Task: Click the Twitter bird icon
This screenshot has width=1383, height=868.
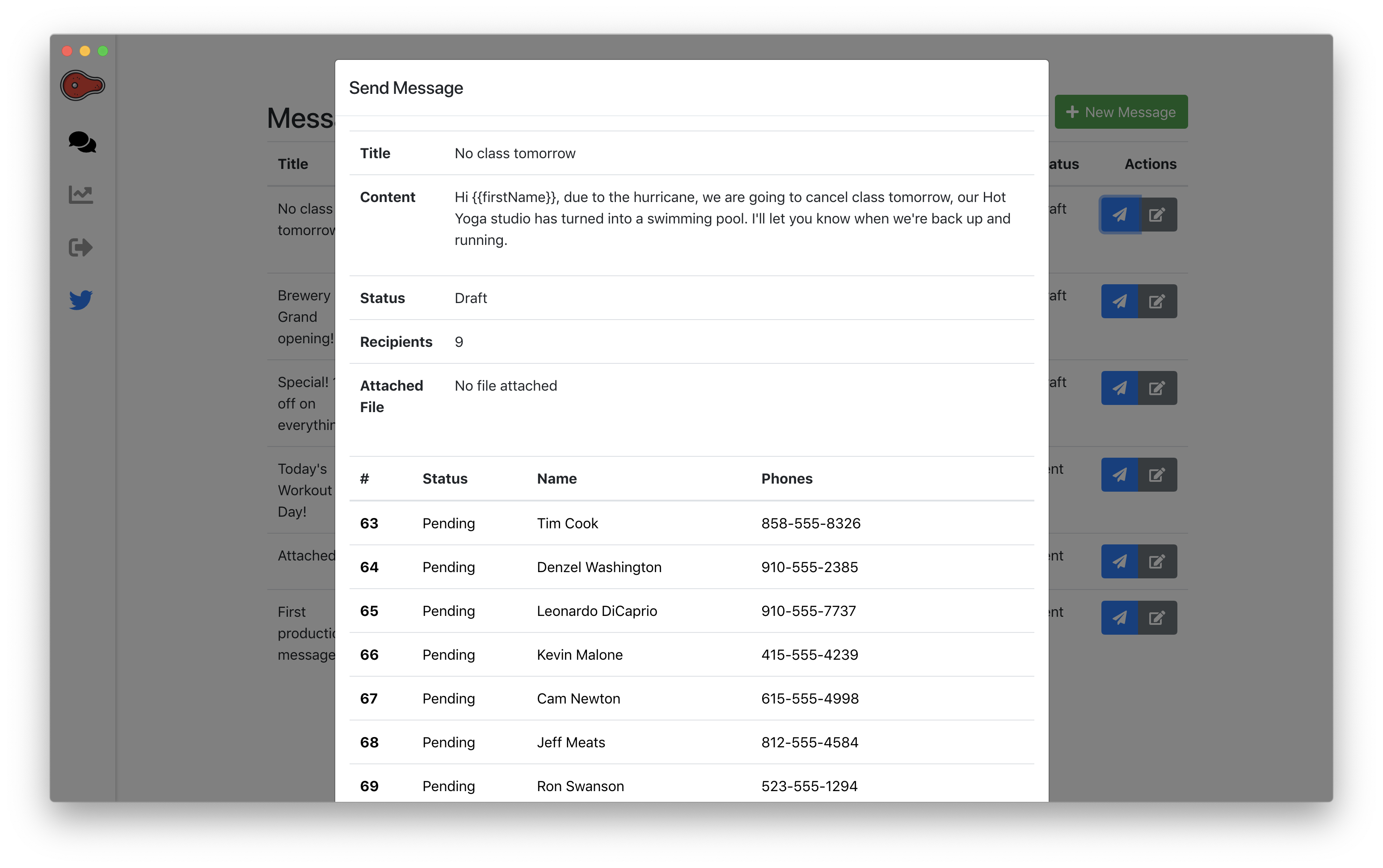Action: coord(81,299)
